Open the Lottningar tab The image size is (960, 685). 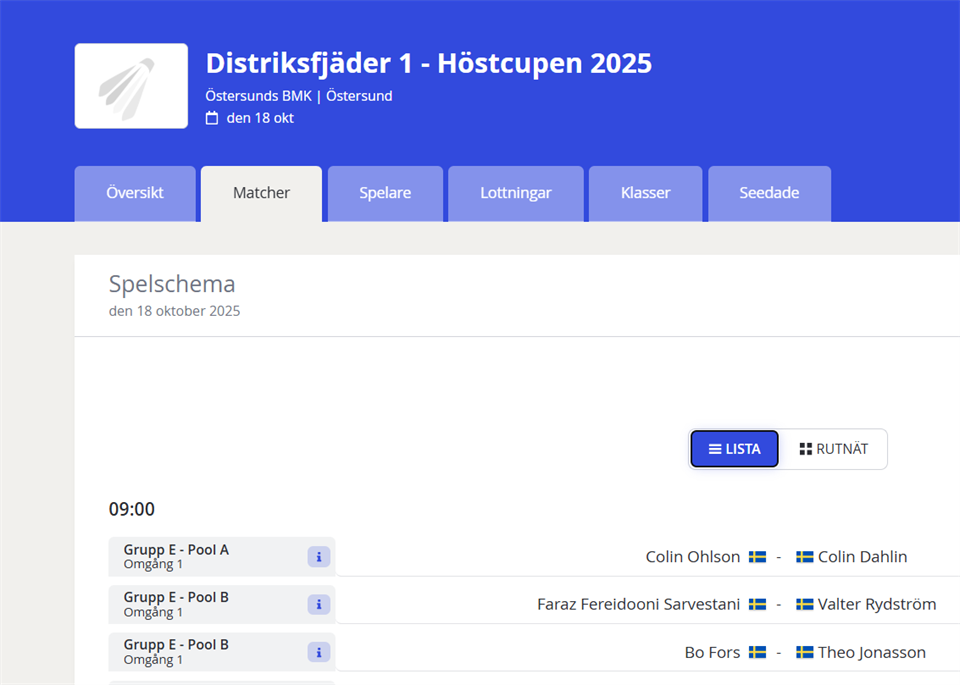515,193
